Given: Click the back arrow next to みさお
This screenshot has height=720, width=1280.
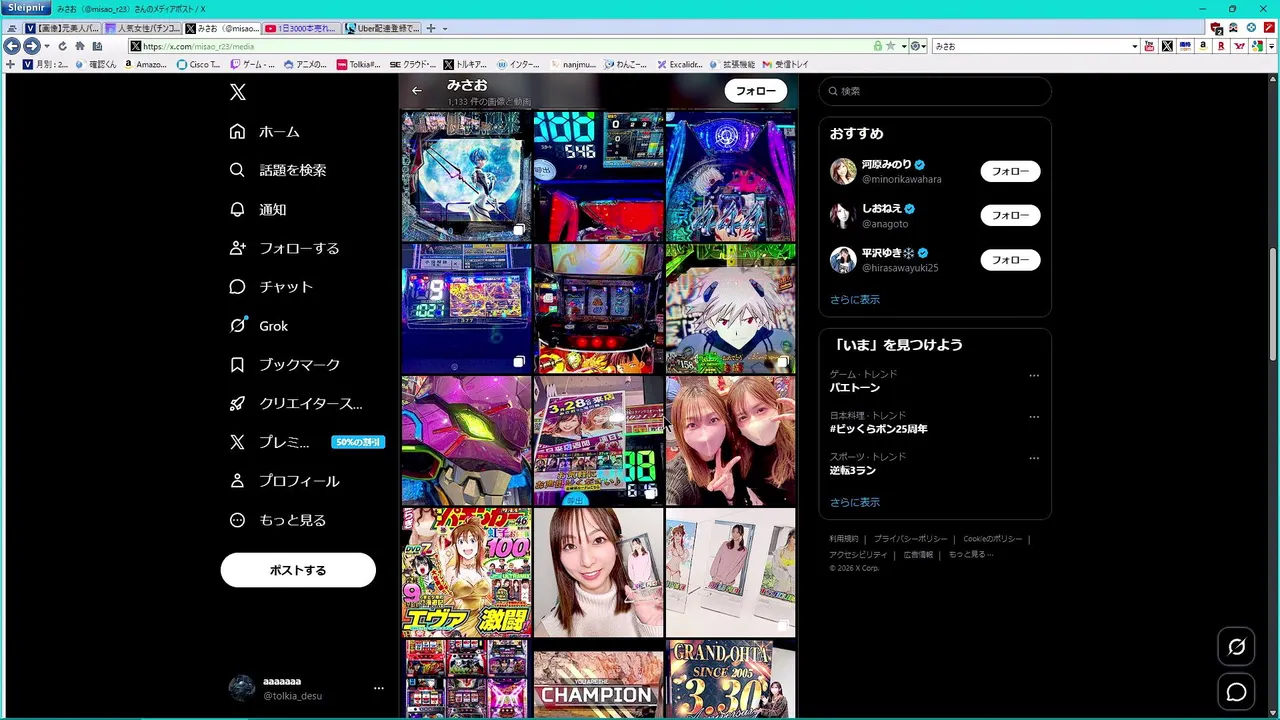Looking at the screenshot, I should click(417, 91).
